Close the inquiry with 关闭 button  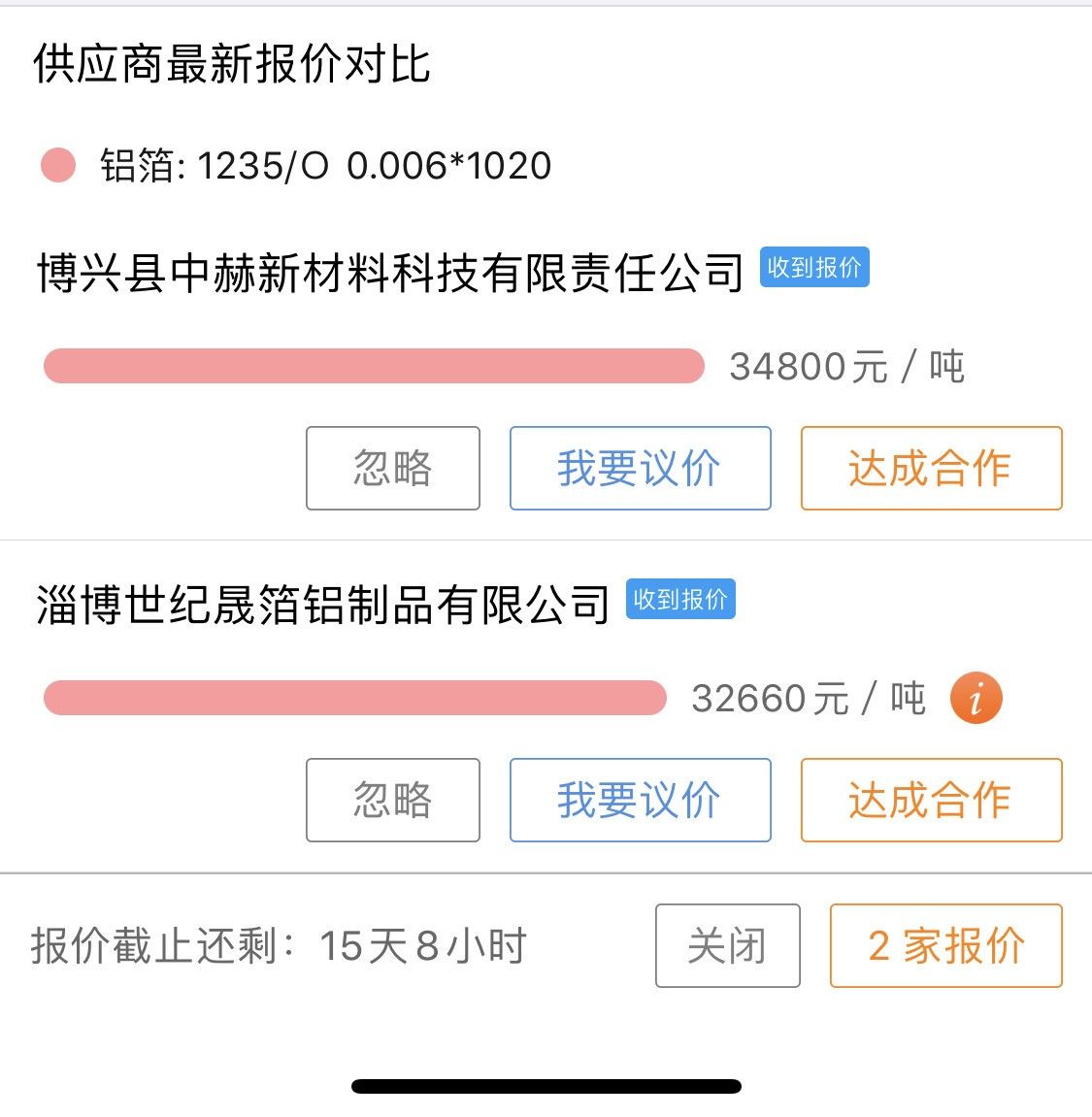727,945
